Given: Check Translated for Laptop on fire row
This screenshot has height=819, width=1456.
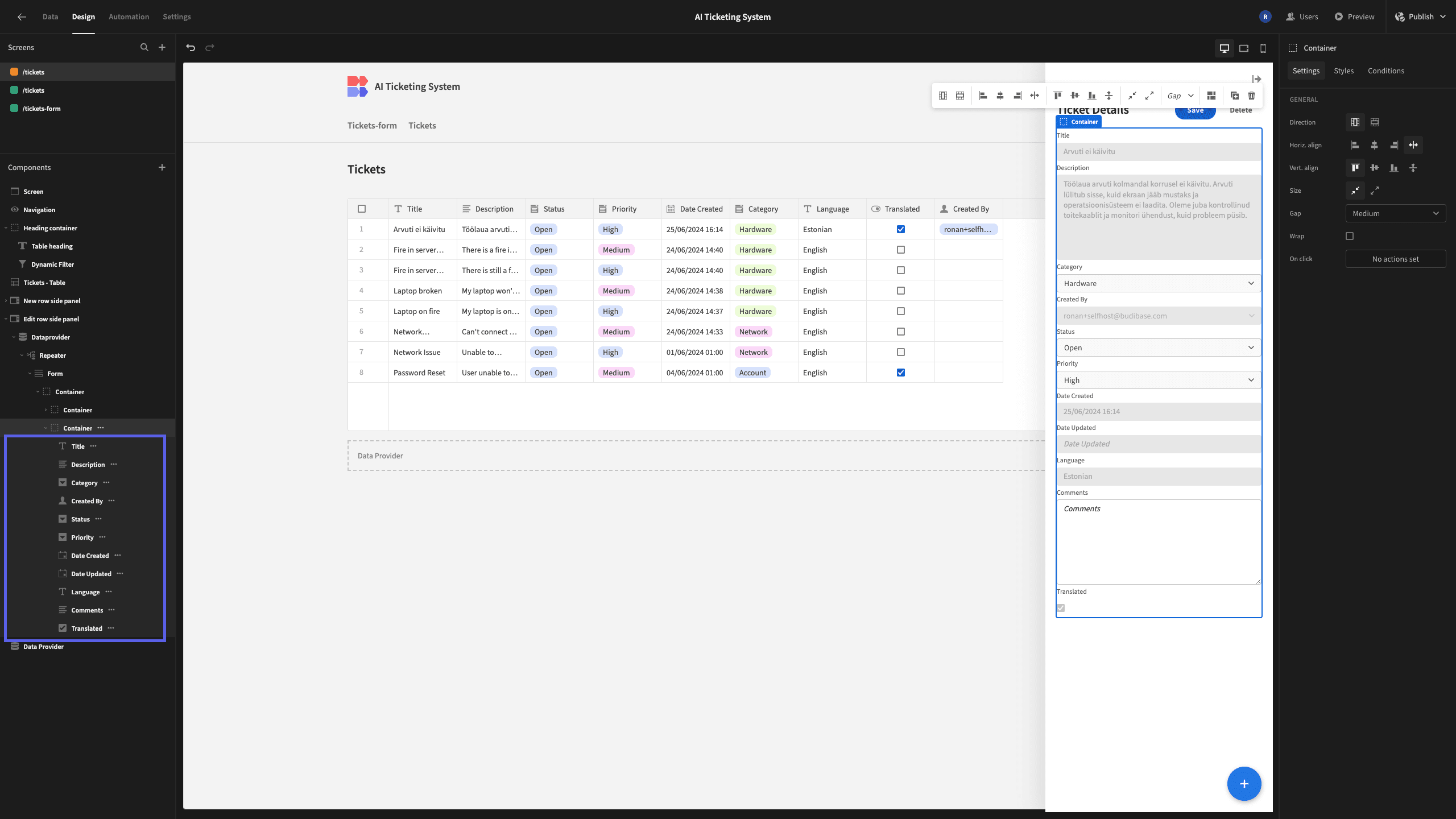Looking at the screenshot, I should (901, 311).
